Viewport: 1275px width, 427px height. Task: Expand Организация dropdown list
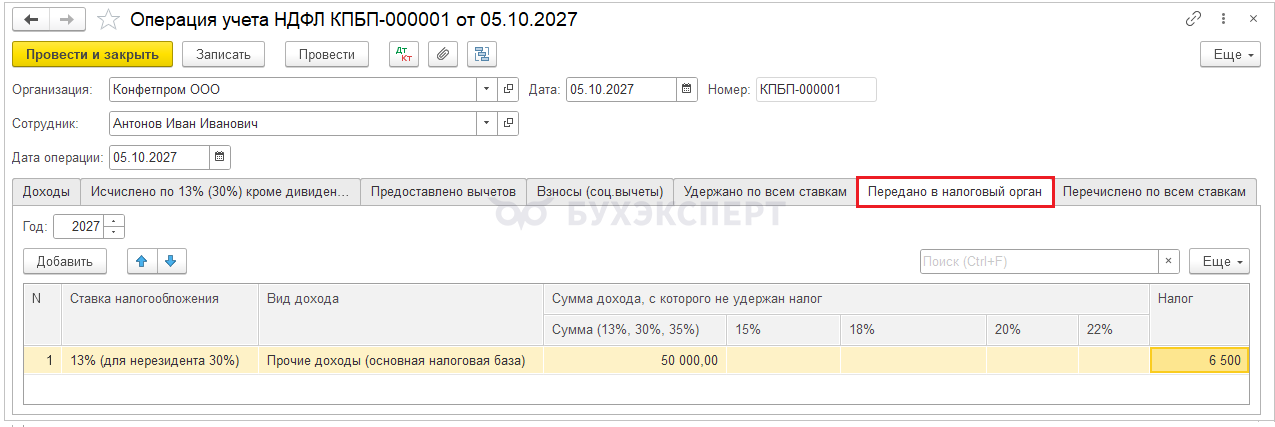click(486, 89)
